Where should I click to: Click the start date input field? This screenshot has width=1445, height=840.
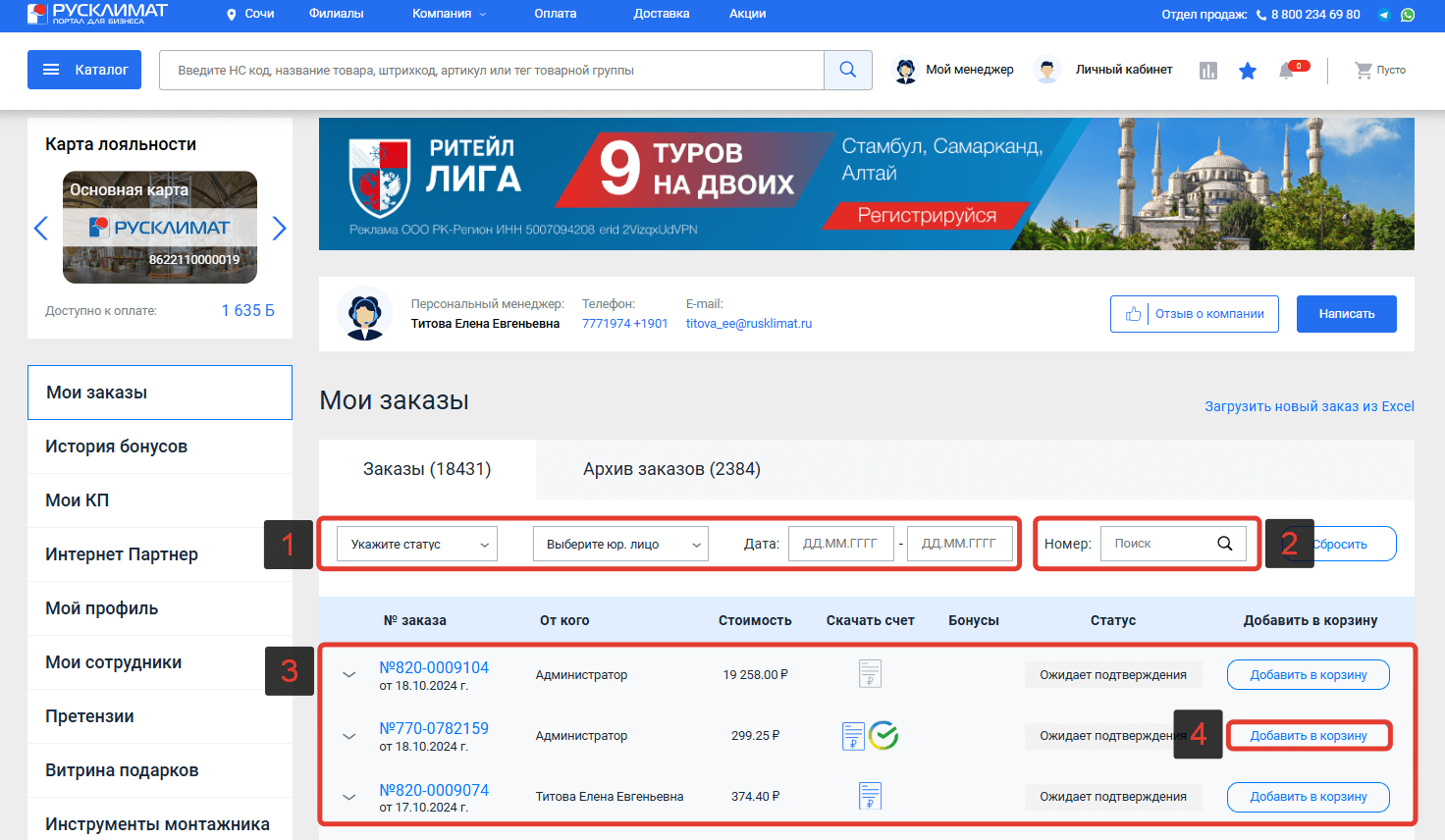[x=840, y=544]
